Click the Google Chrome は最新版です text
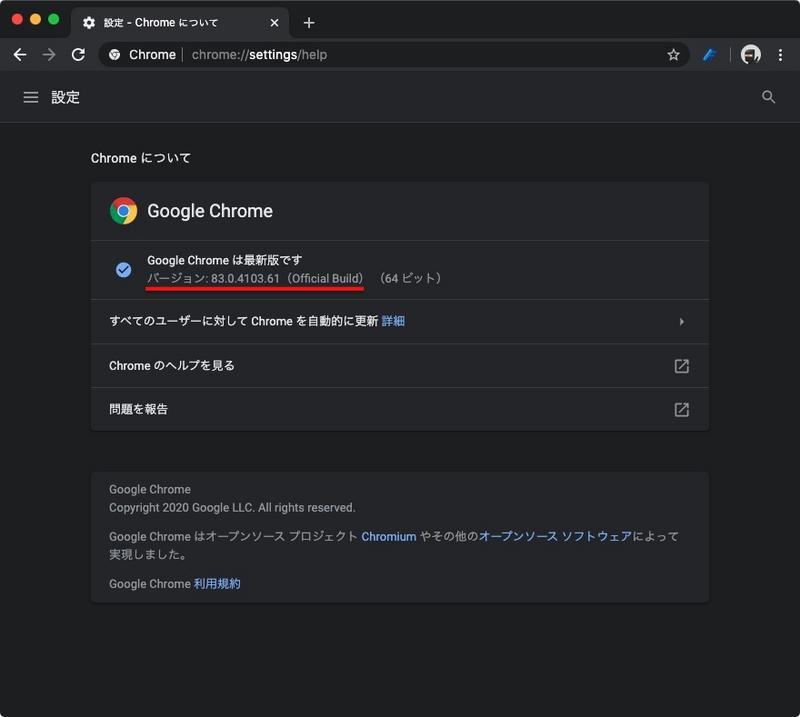 [x=224, y=260]
